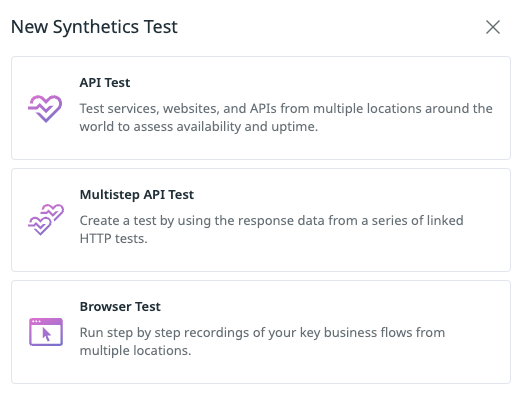523x397 pixels.
Task: Click the New Synthetics Test heading
Action: pos(94,27)
